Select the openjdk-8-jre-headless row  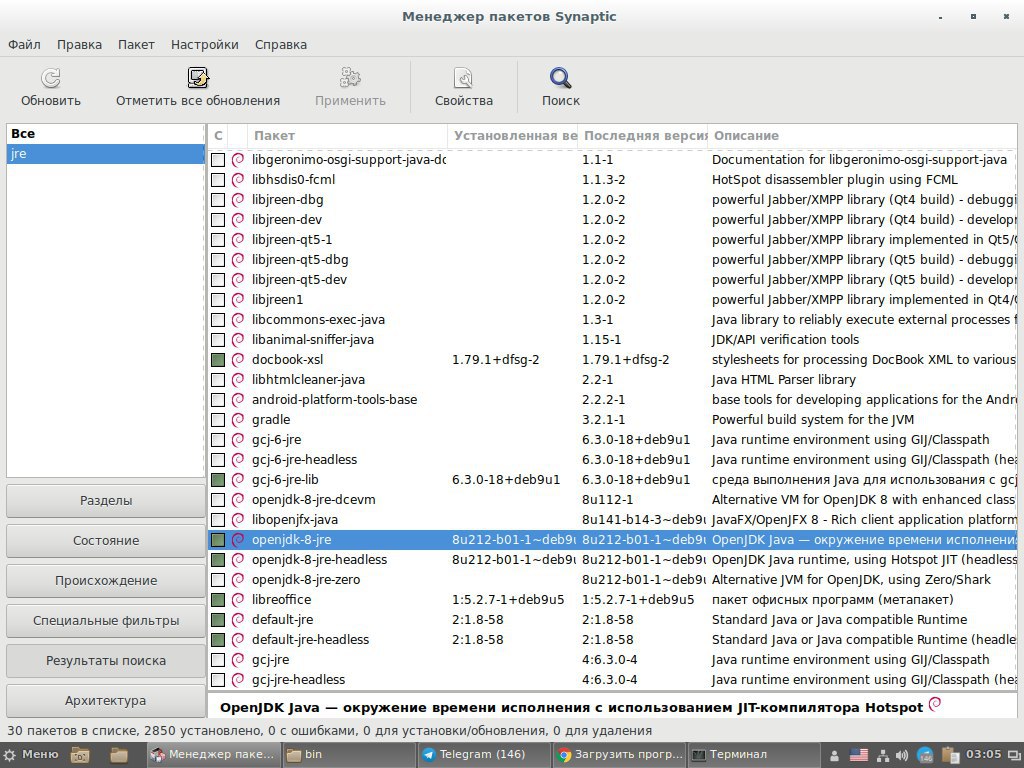coord(613,560)
